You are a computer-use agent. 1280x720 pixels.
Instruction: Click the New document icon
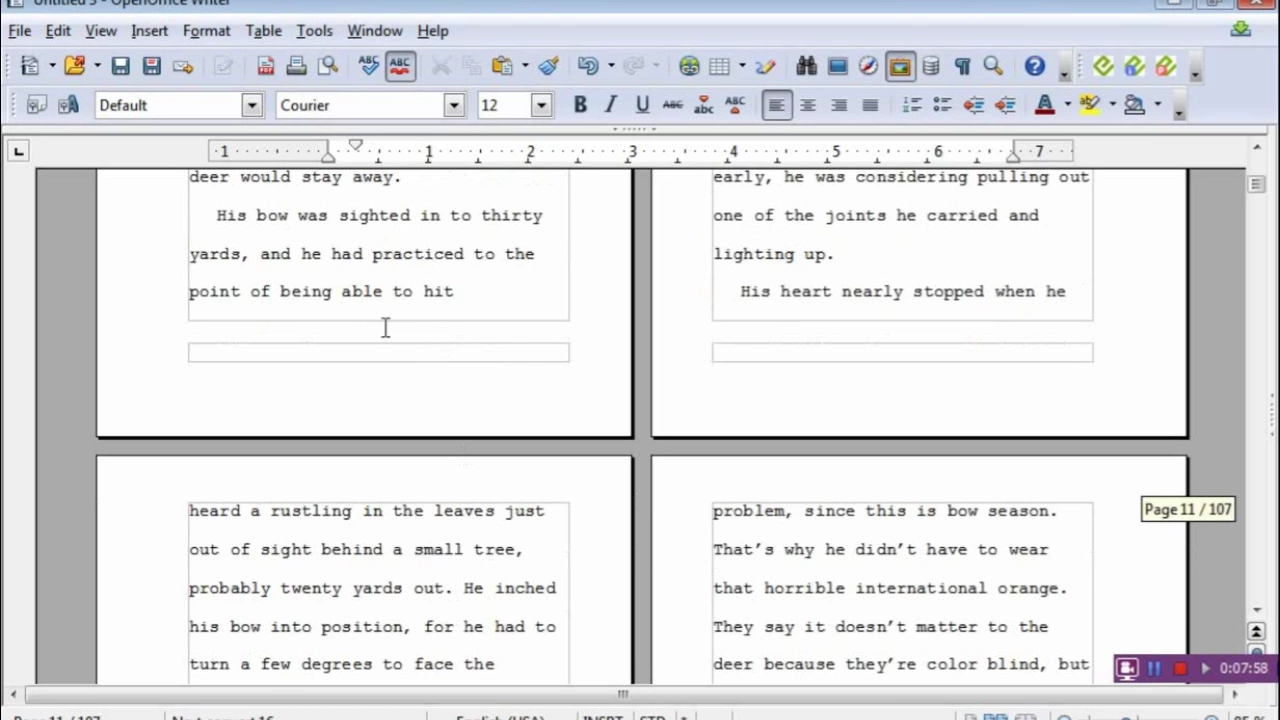pos(30,66)
